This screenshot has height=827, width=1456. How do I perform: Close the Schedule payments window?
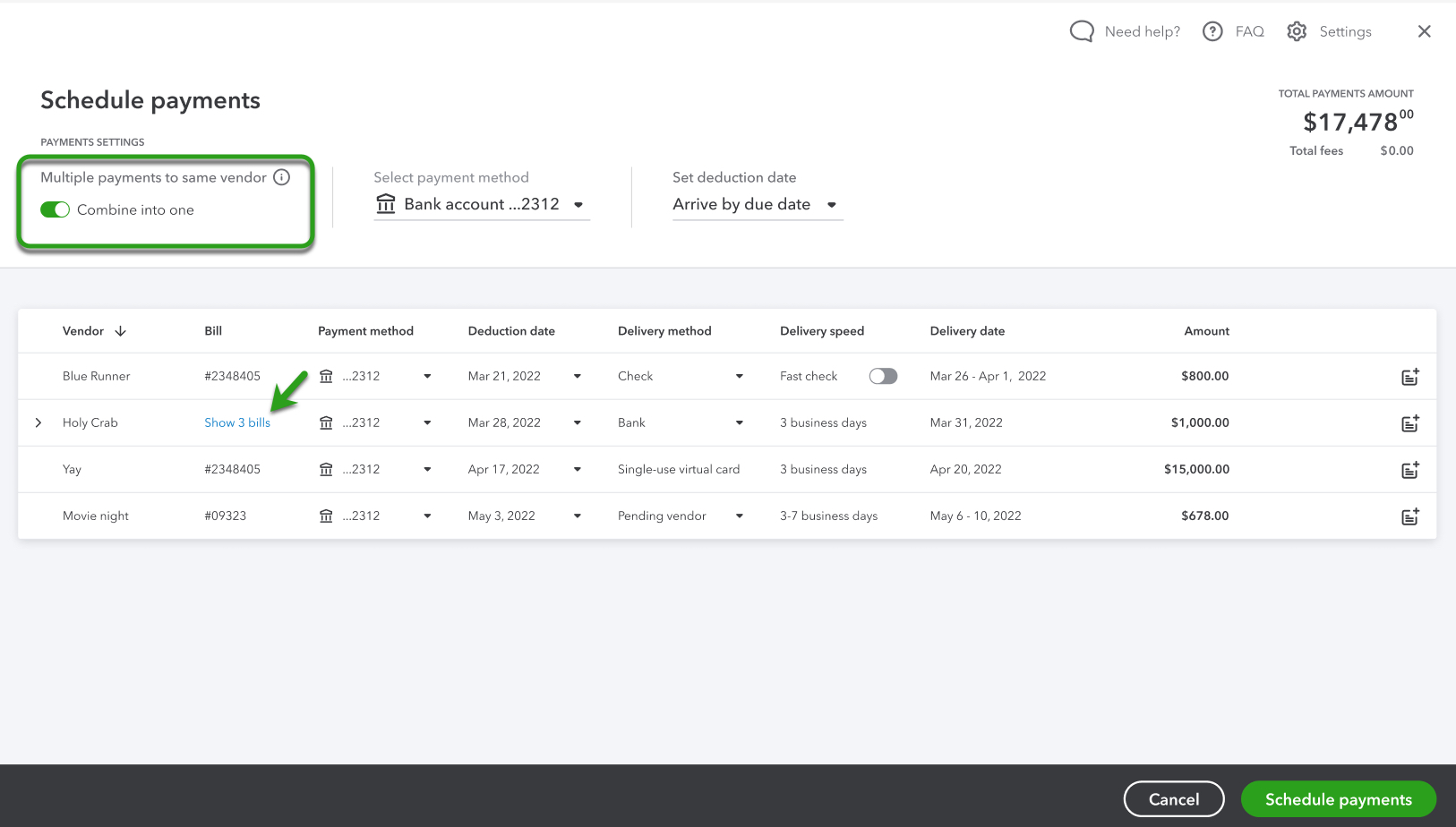tap(1424, 31)
